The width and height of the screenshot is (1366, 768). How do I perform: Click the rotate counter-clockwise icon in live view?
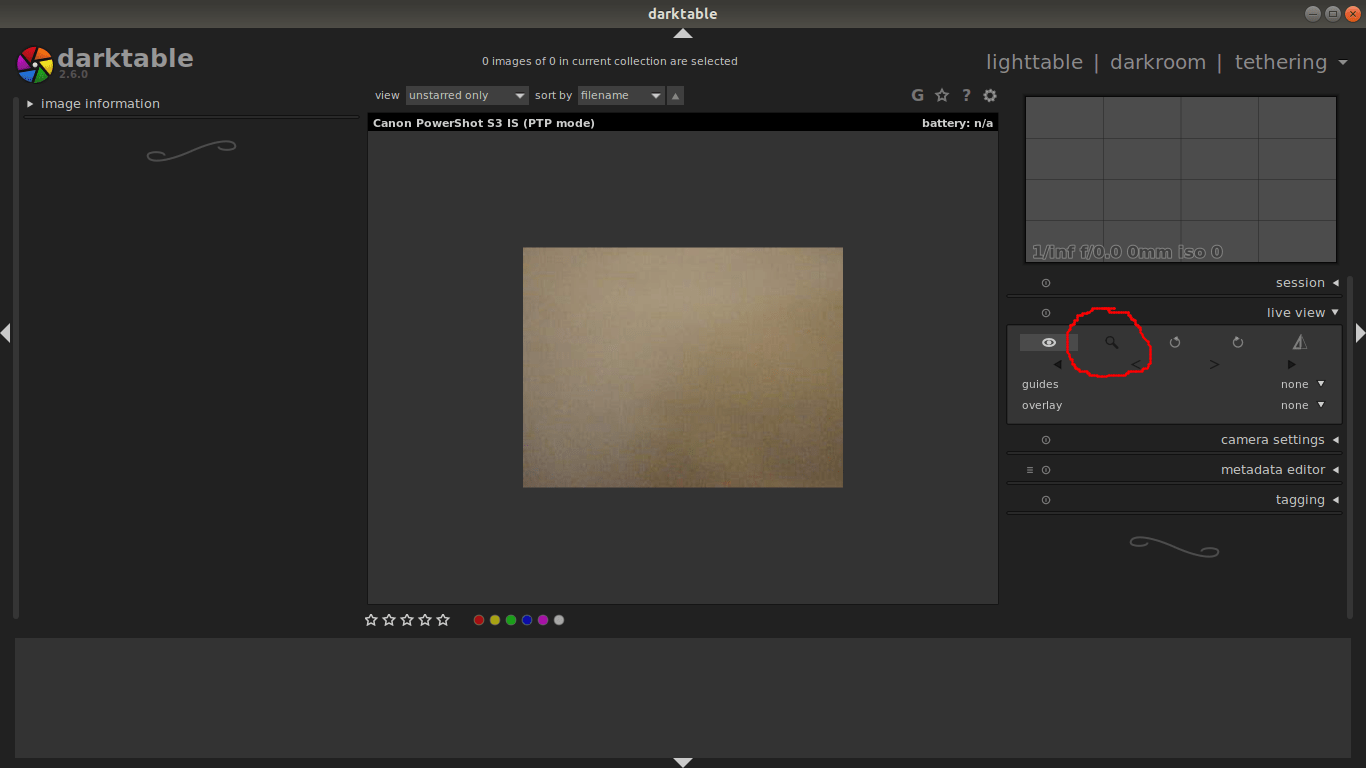1174,342
